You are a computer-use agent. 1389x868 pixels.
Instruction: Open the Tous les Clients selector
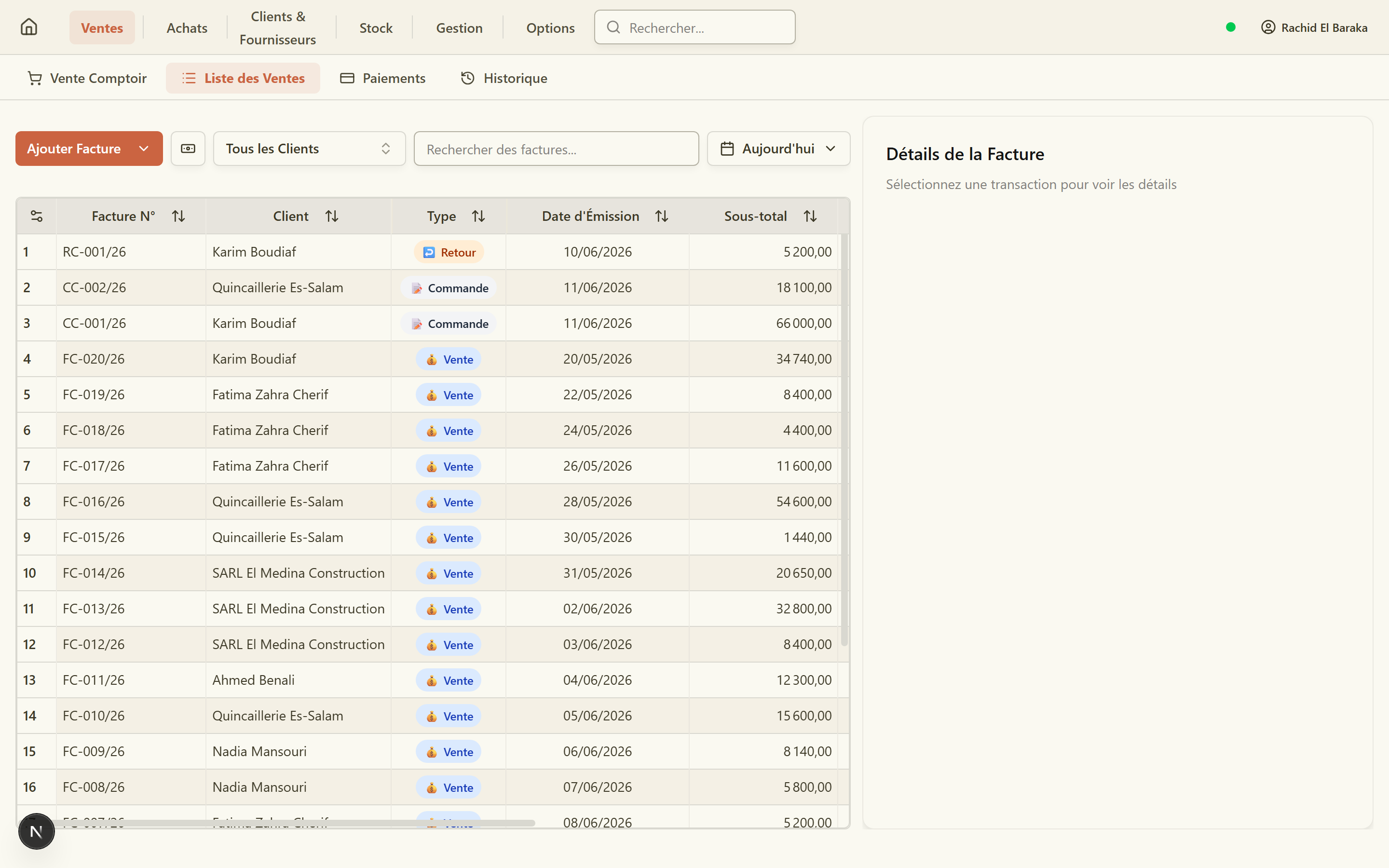pyautogui.click(x=309, y=149)
